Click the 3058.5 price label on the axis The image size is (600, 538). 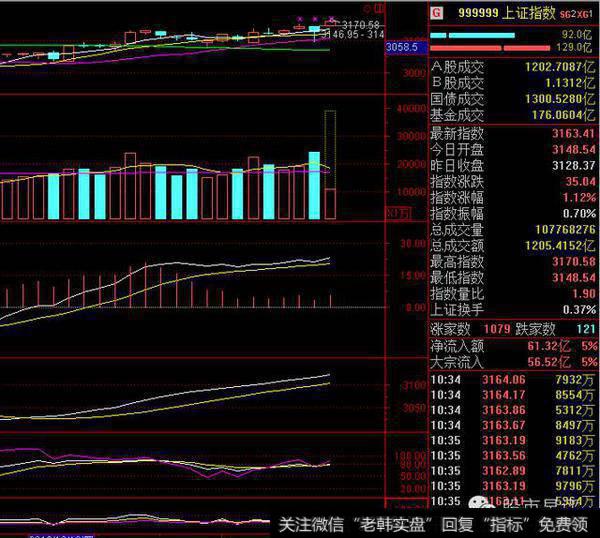pos(401,47)
